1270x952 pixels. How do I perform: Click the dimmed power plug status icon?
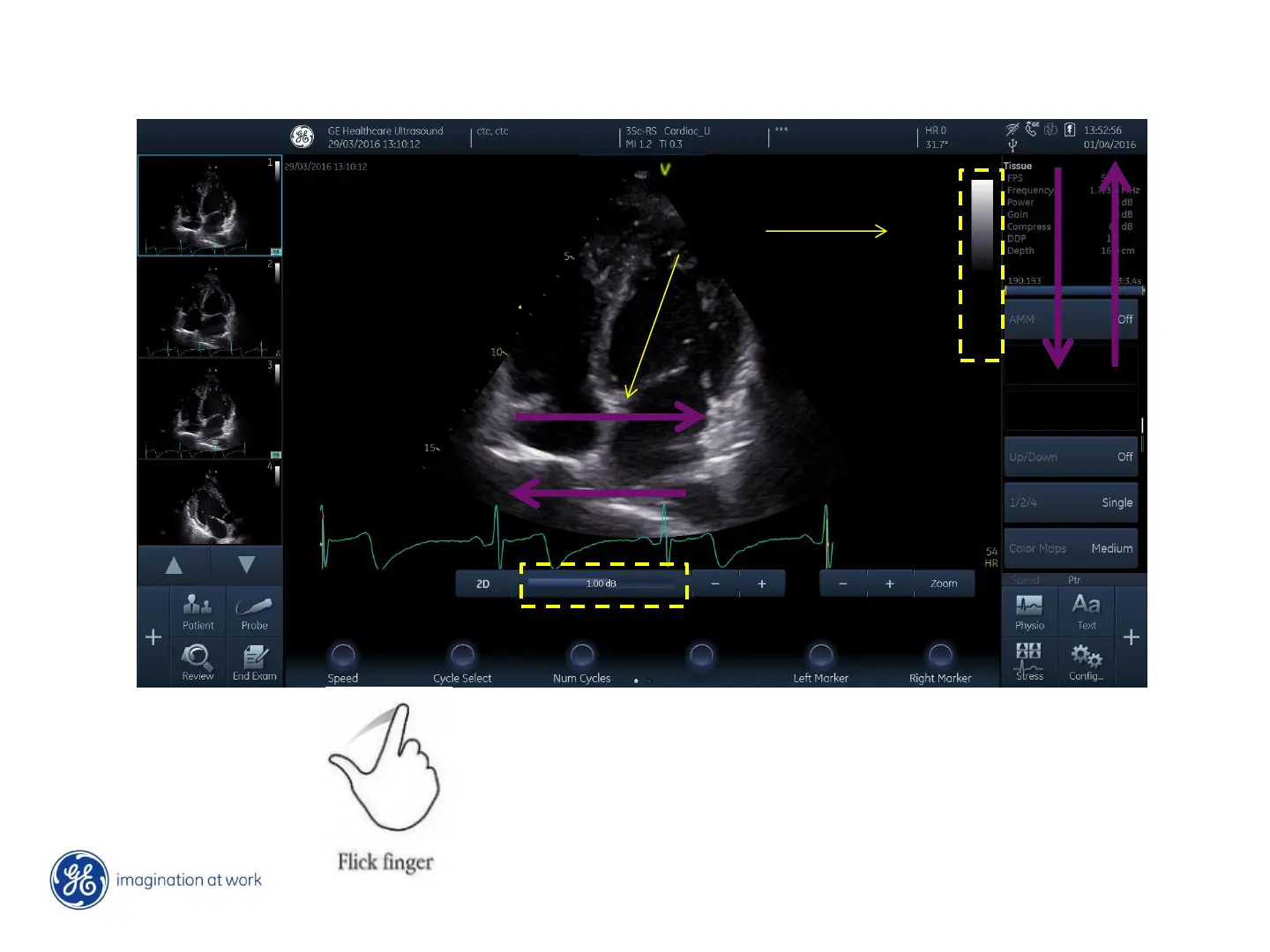(1050, 130)
